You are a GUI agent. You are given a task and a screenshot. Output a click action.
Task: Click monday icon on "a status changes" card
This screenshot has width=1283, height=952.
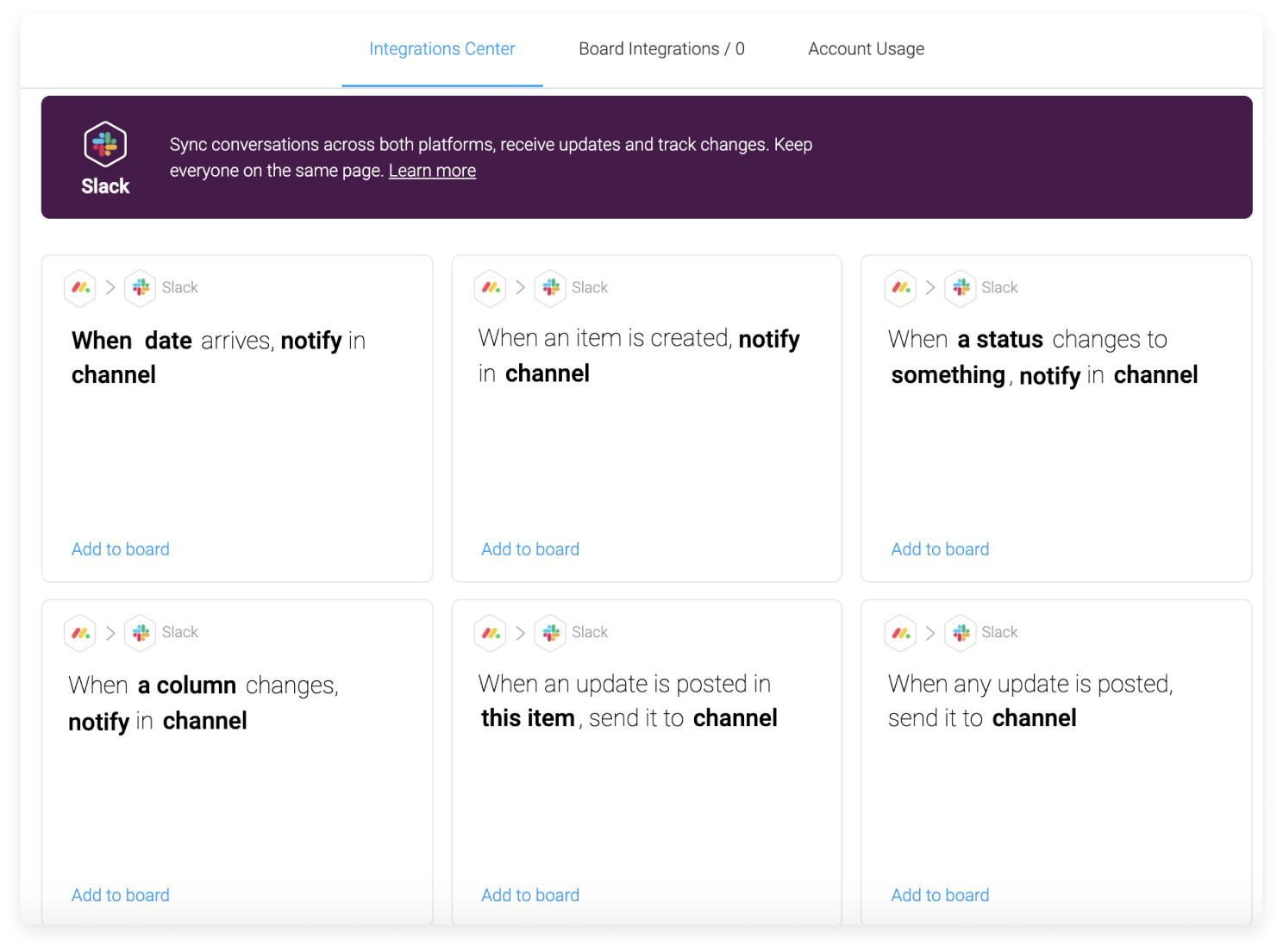pyautogui.click(x=900, y=287)
